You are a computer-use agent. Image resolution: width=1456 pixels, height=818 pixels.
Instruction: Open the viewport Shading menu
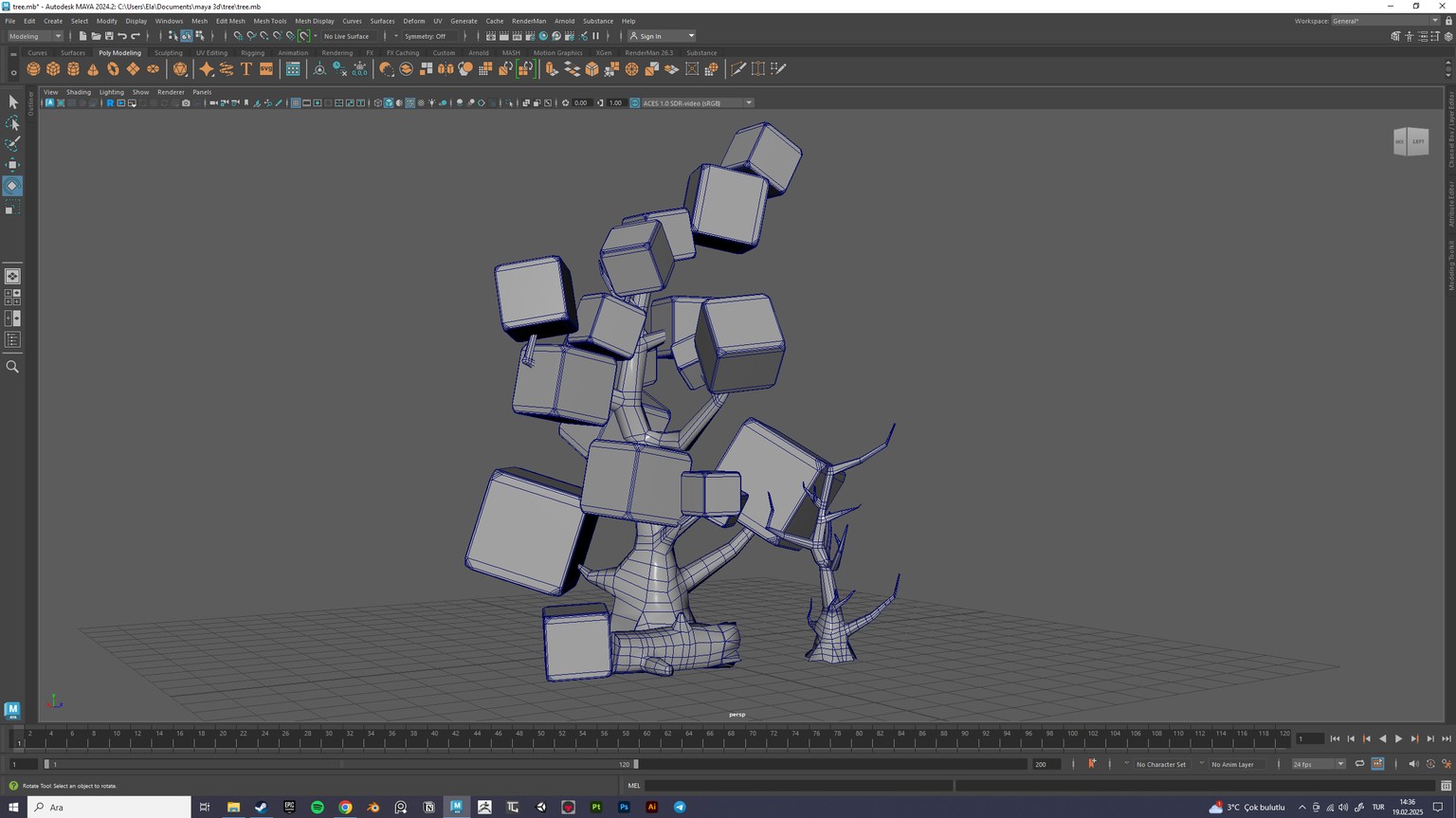79,92
